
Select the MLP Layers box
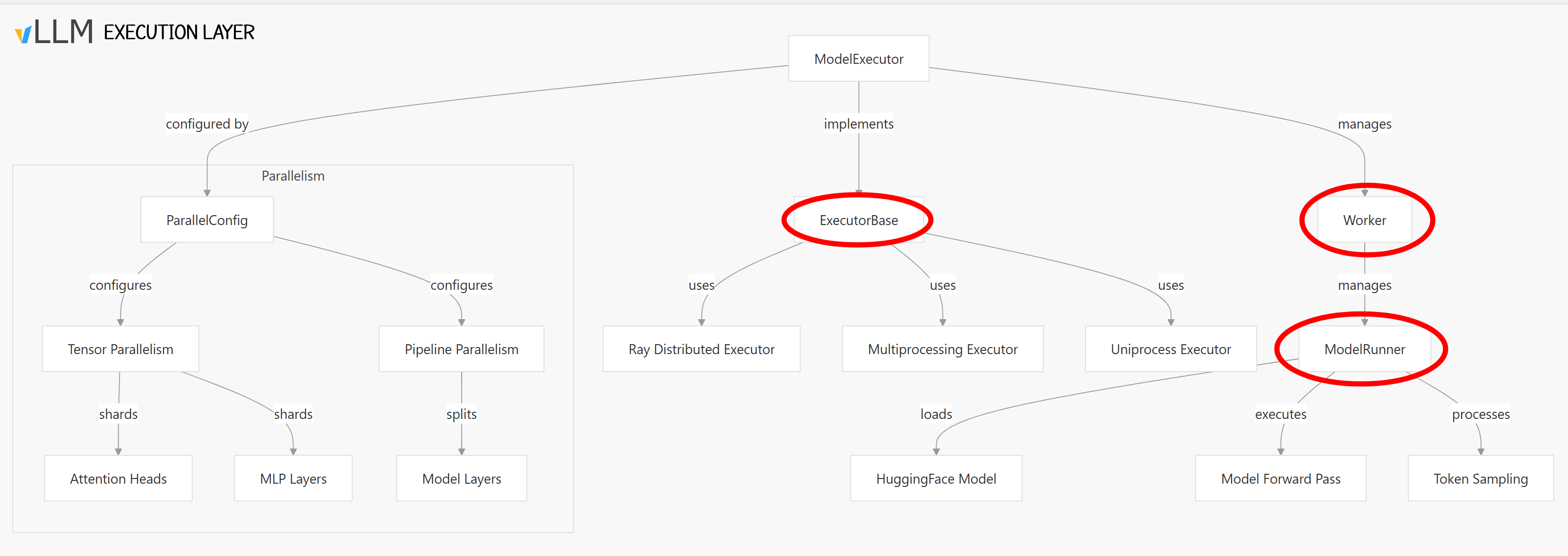[293, 478]
